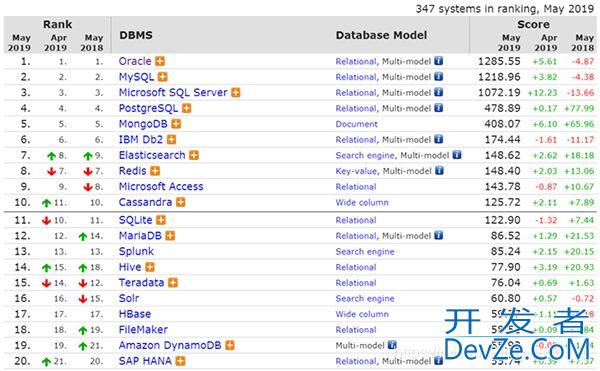600x371 pixels.
Task: Open the Splunk link
Action: pos(136,252)
